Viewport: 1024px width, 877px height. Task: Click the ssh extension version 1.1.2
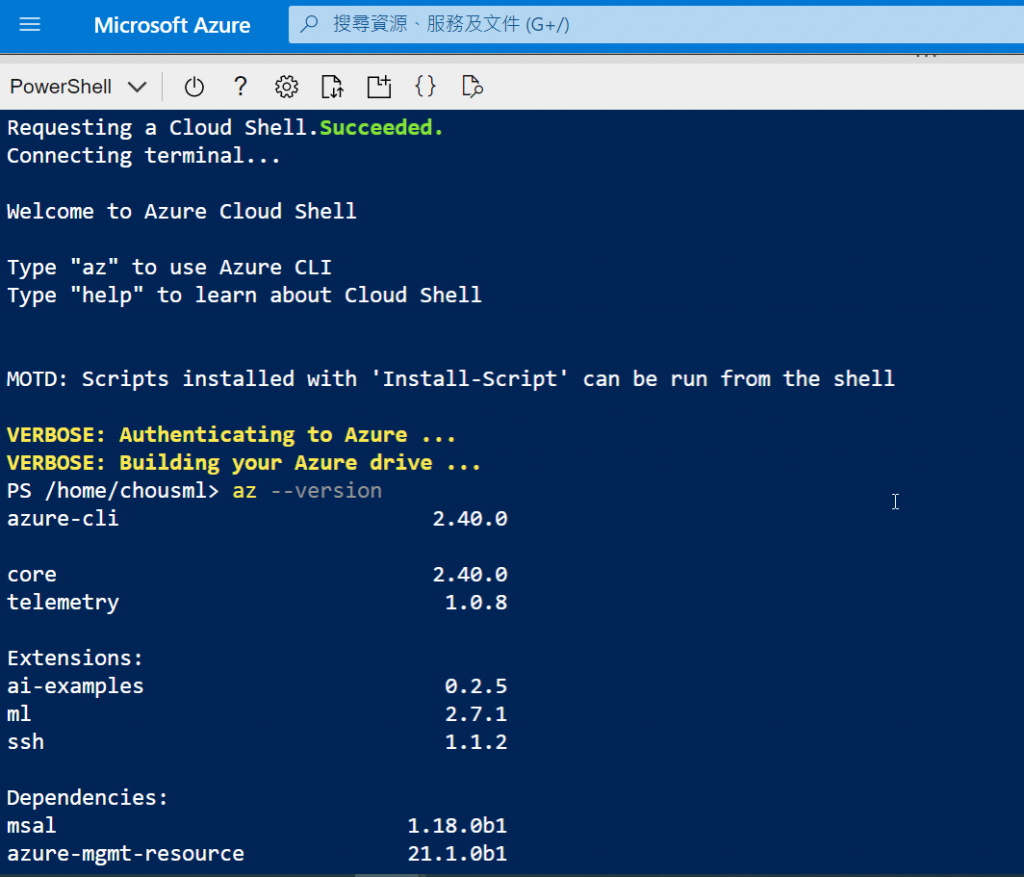(475, 742)
